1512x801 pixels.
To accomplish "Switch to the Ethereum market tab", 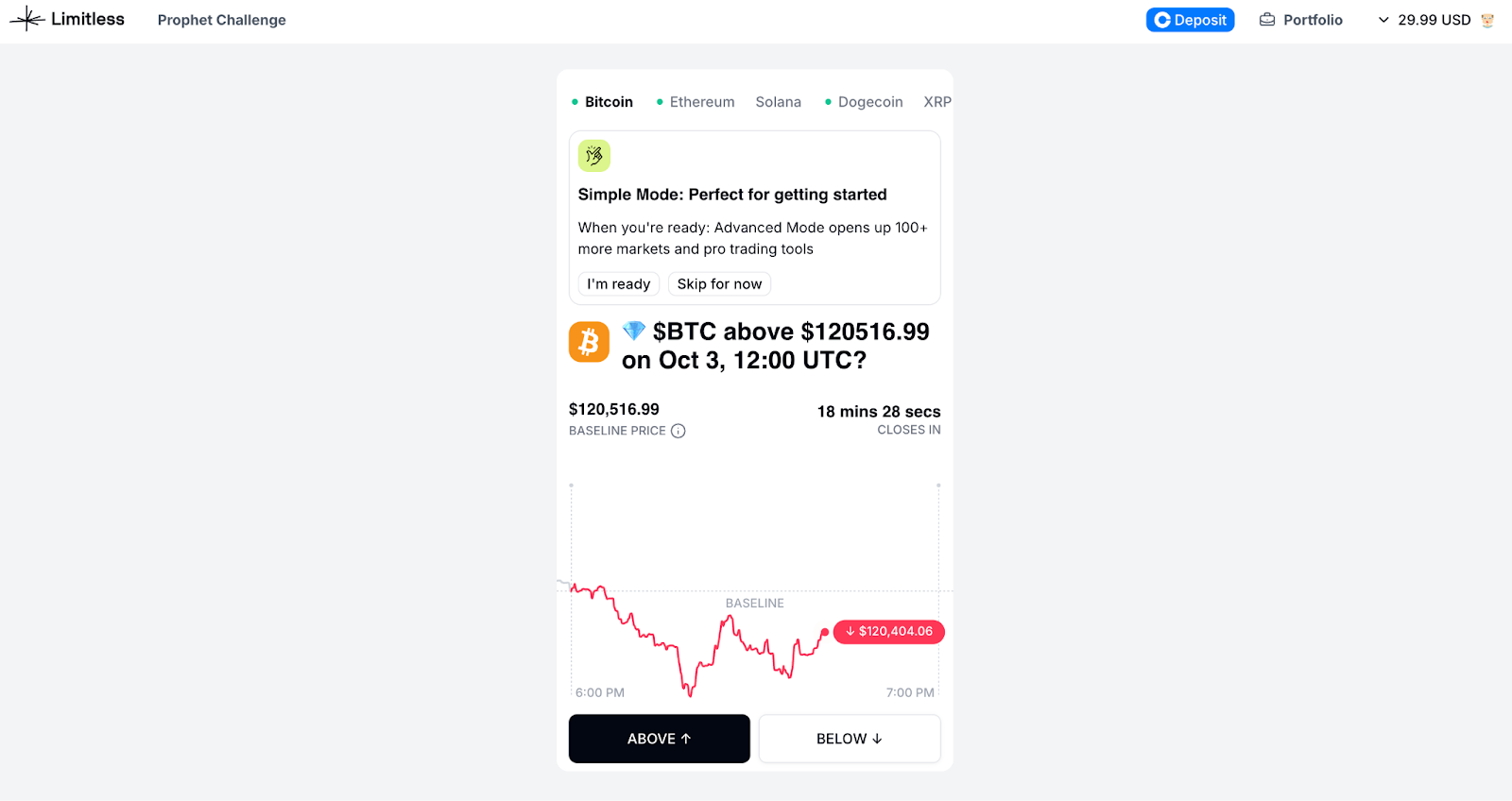I will tap(701, 102).
